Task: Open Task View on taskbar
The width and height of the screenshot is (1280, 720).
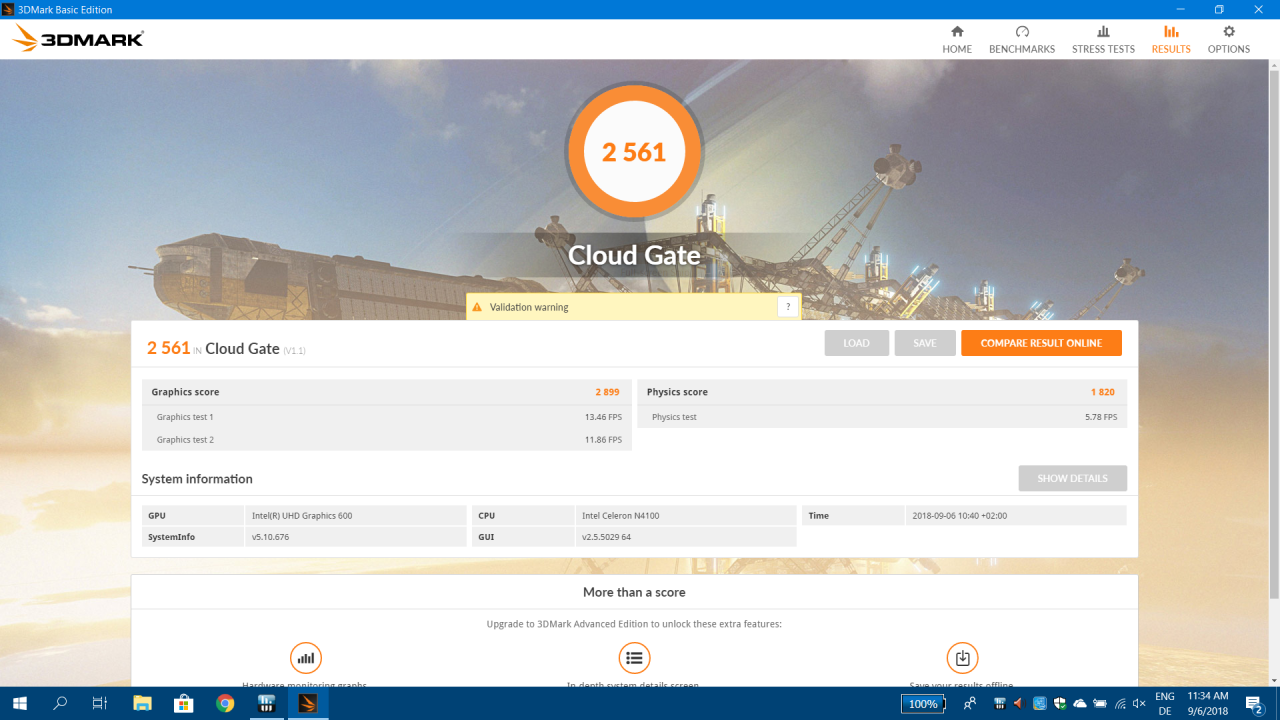Action: 100,703
